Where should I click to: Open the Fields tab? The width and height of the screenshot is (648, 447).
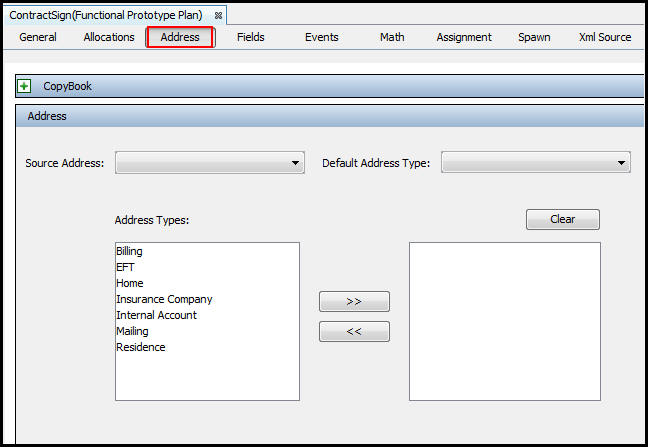(x=250, y=37)
